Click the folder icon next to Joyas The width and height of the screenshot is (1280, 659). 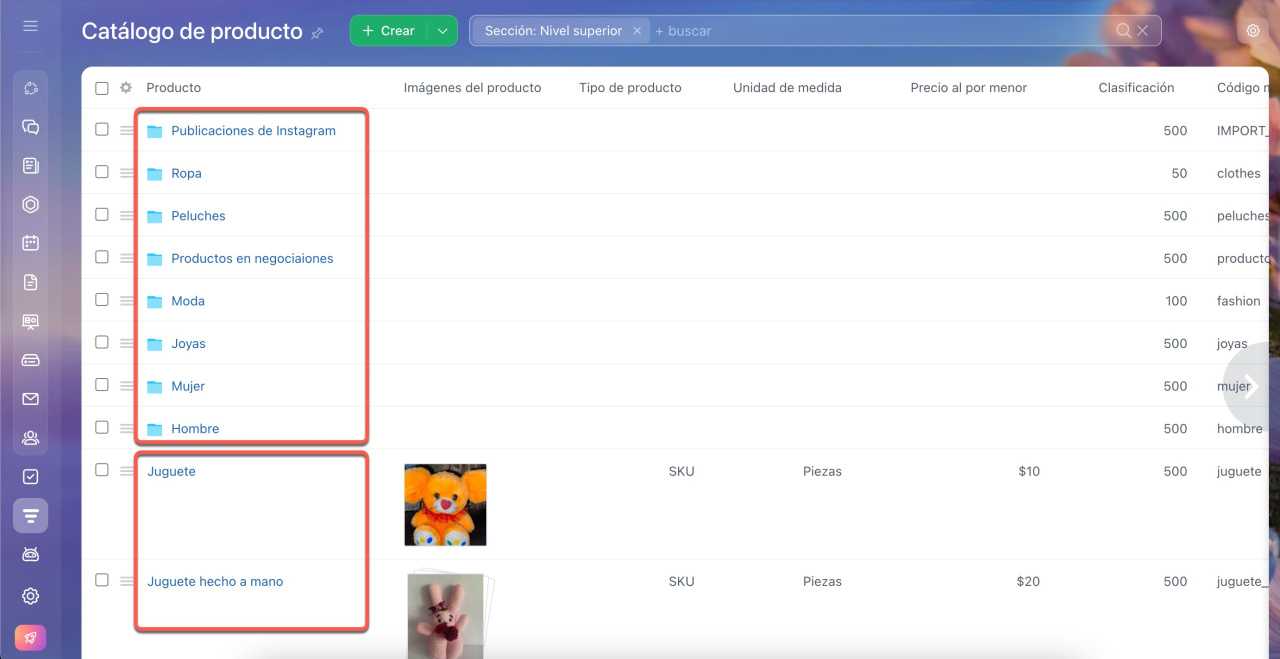tap(154, 344)
